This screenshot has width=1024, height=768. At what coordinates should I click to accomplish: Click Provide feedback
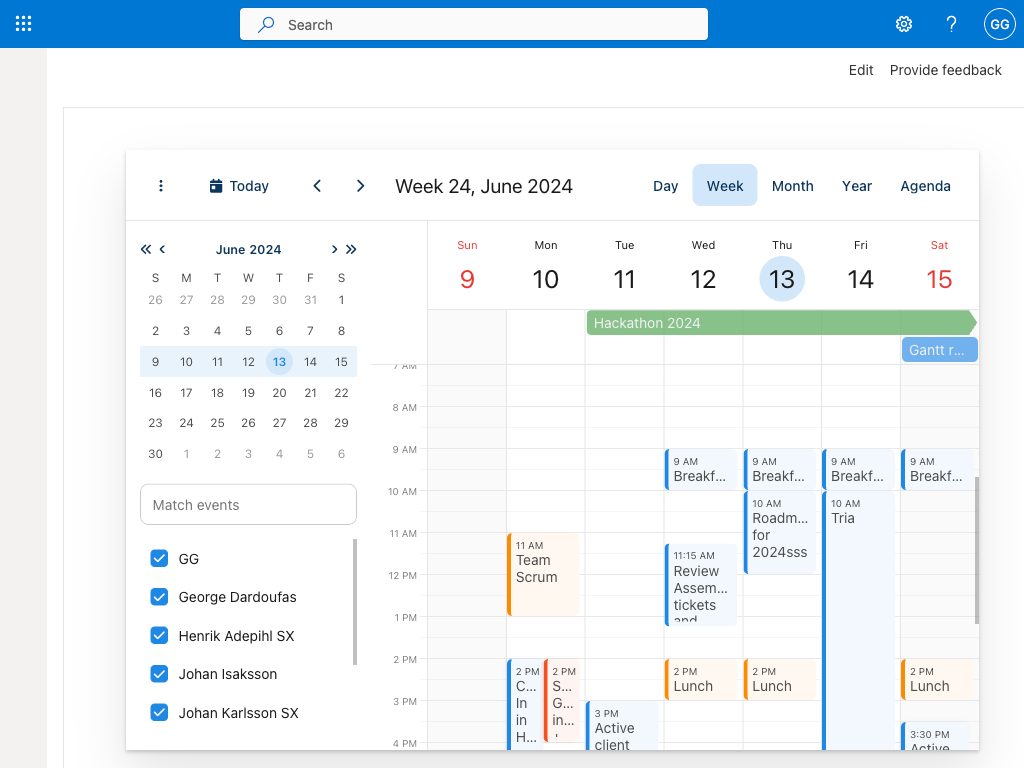click(x=945, y=70)
